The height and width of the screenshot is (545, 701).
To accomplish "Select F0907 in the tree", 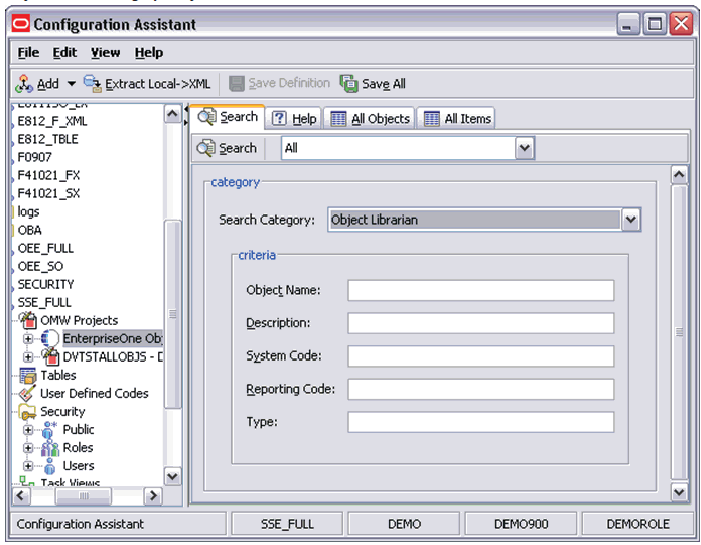I will [34, 157].
